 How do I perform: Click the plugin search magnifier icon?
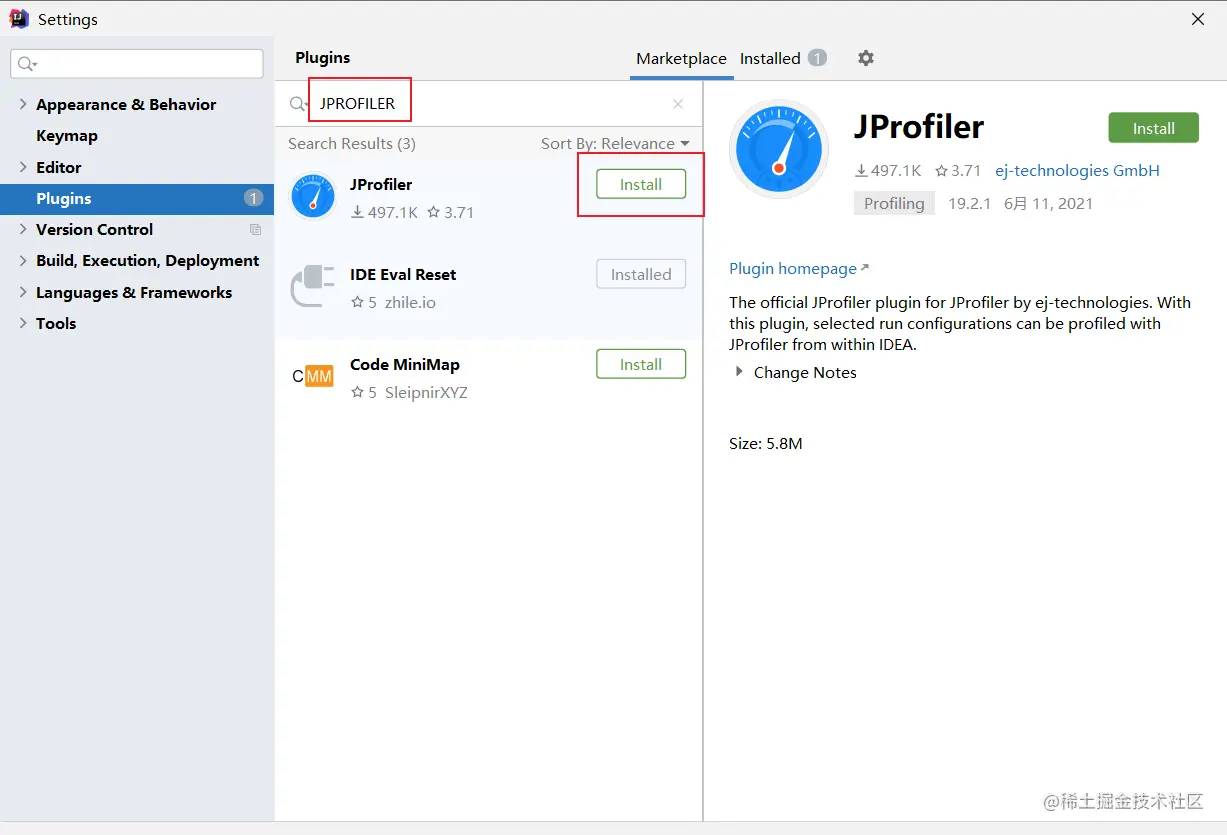coord(298,104)
